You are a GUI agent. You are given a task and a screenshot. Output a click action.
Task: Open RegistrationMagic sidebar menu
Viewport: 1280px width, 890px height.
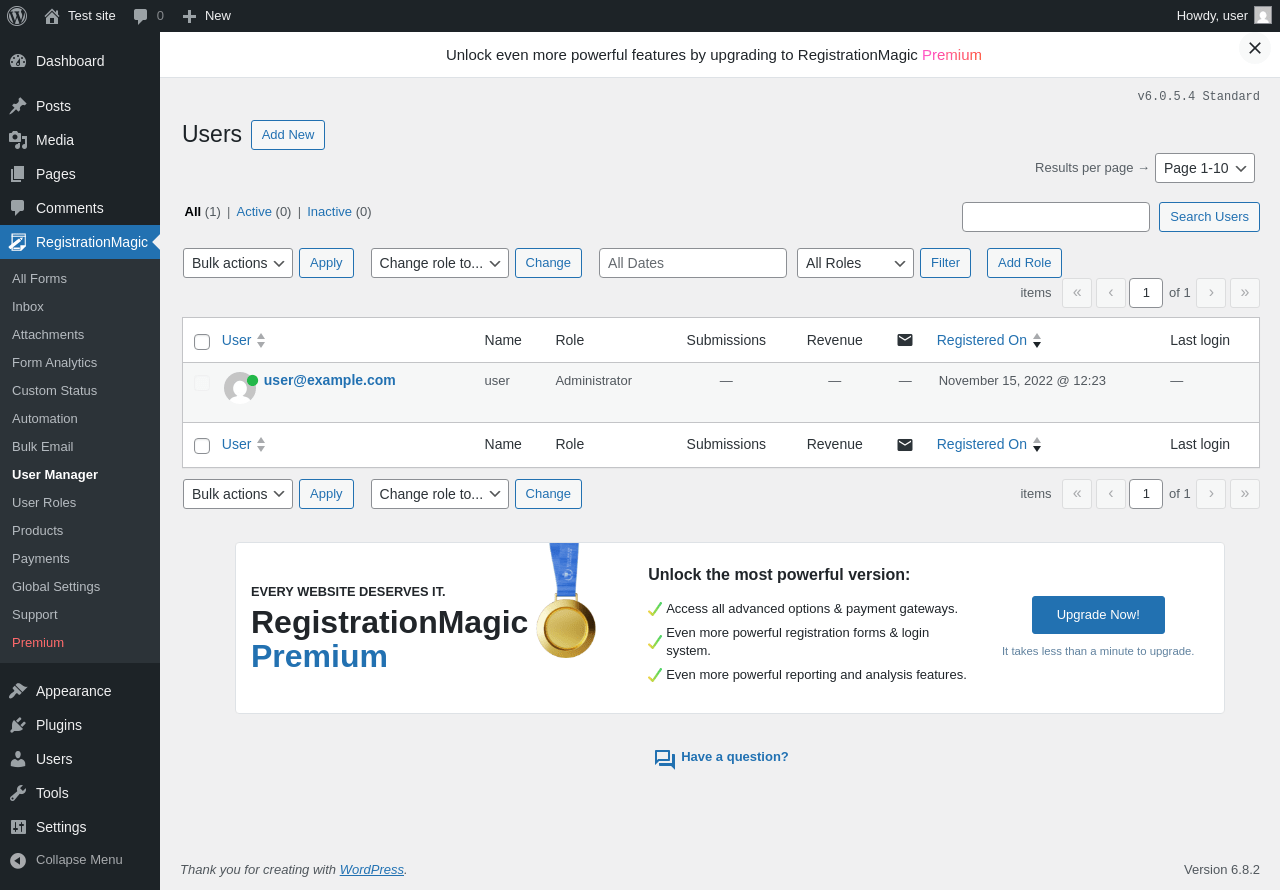pos(80,242)
